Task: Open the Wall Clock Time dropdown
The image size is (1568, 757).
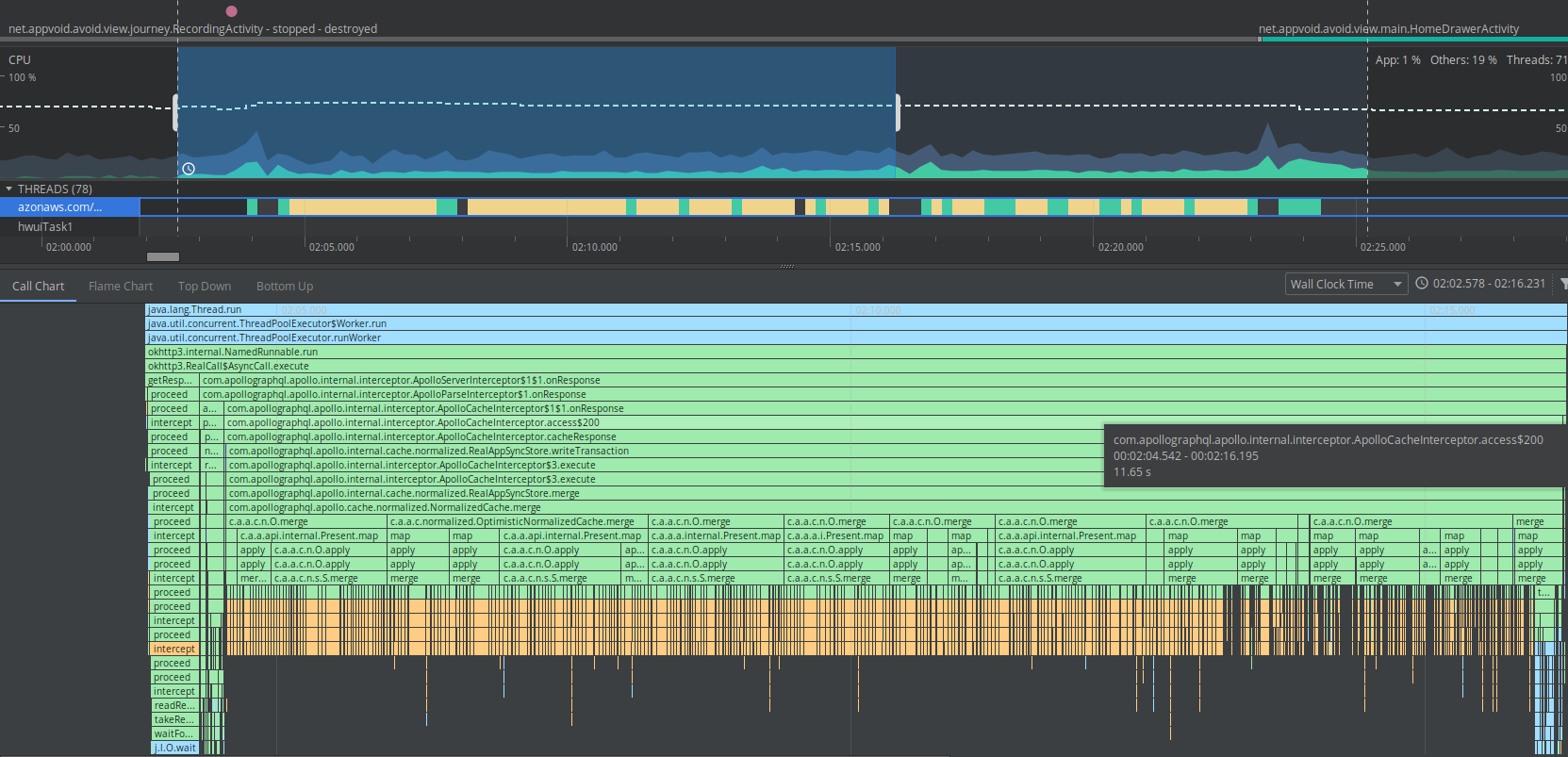Action: click(x=1346, y=284)
